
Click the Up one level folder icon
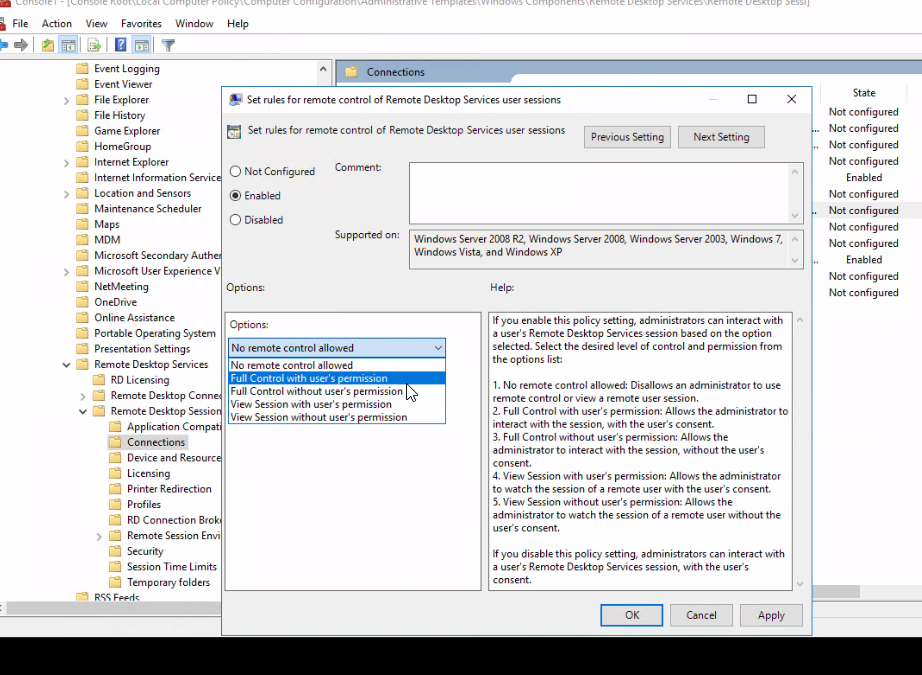pyautogui.click(x=48, y=45)
